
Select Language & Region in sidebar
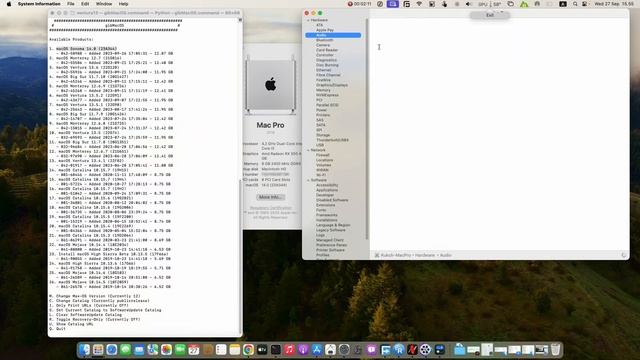(x=333, y=225)
